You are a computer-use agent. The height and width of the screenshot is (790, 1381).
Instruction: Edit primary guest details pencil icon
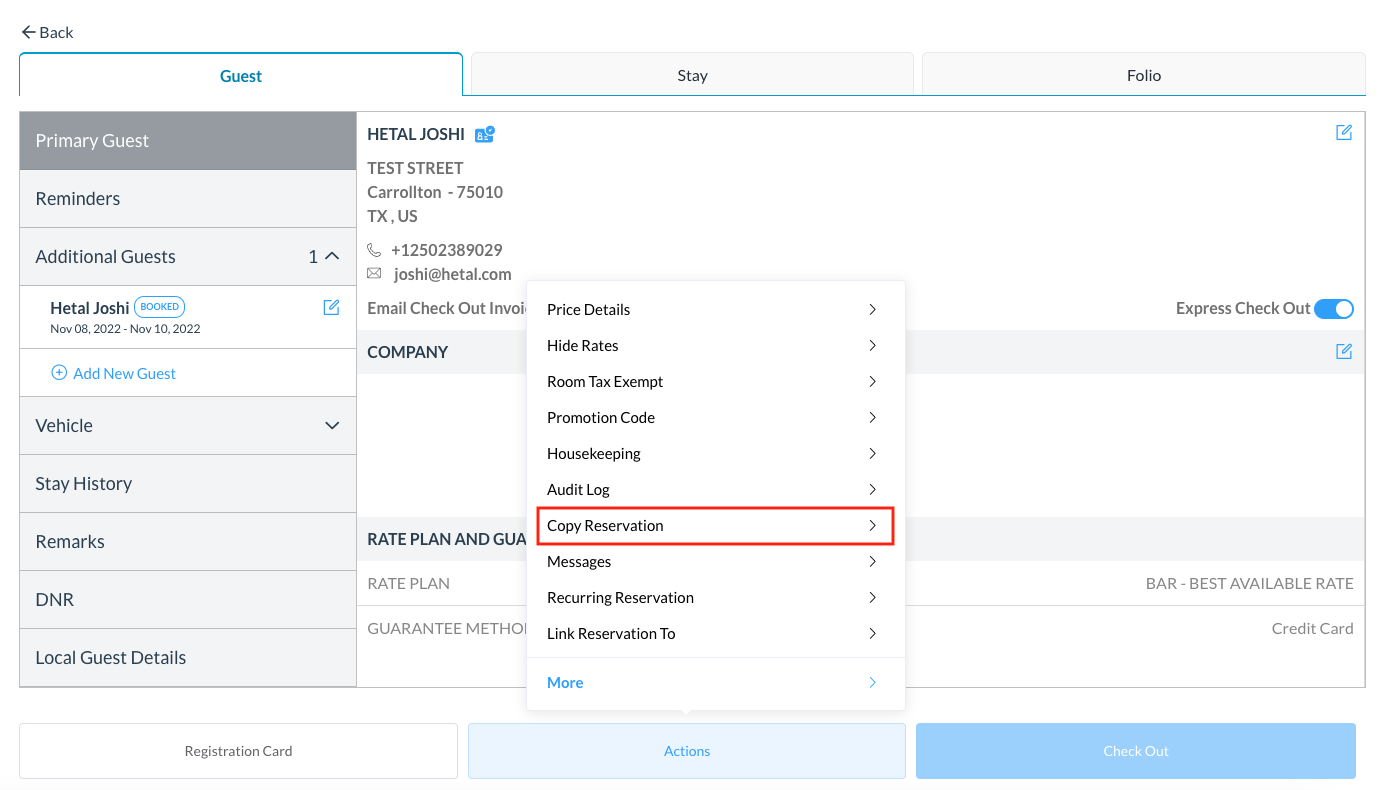click(1344, 133)
